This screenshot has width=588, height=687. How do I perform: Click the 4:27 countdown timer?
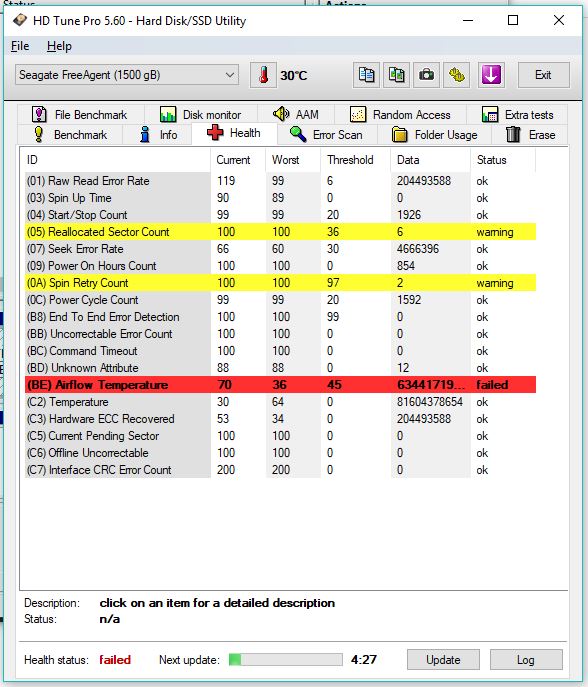coord(364,659)
